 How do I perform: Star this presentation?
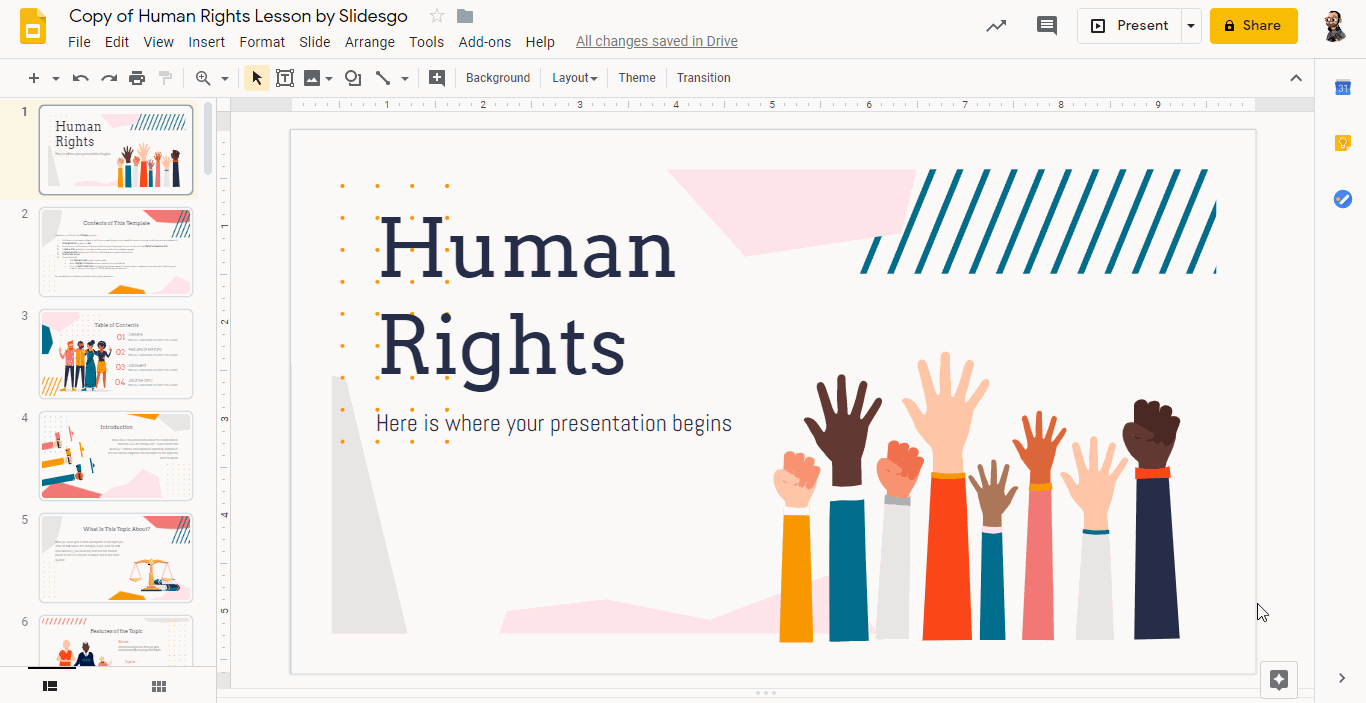pyautogui.click(x=435, y=16)
